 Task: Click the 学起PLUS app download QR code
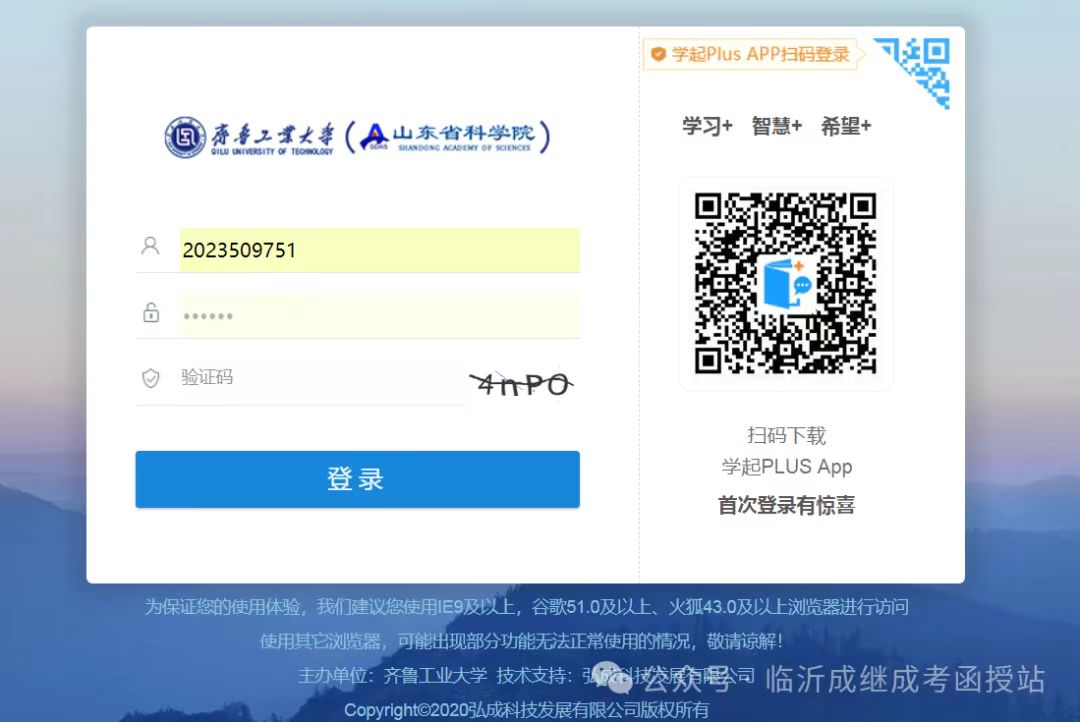[785, 283]
